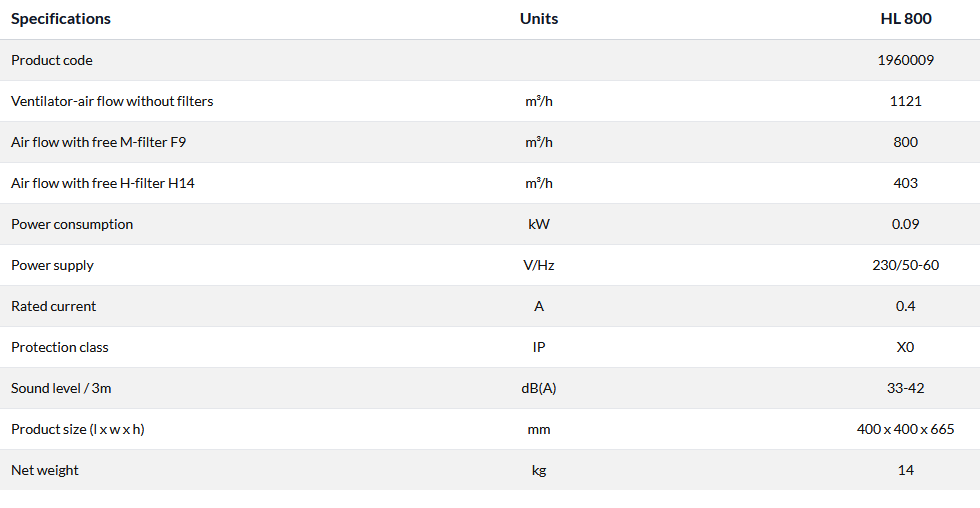Click the 800 air flow value
Viewport: 980px width, 508px height.
905,142
